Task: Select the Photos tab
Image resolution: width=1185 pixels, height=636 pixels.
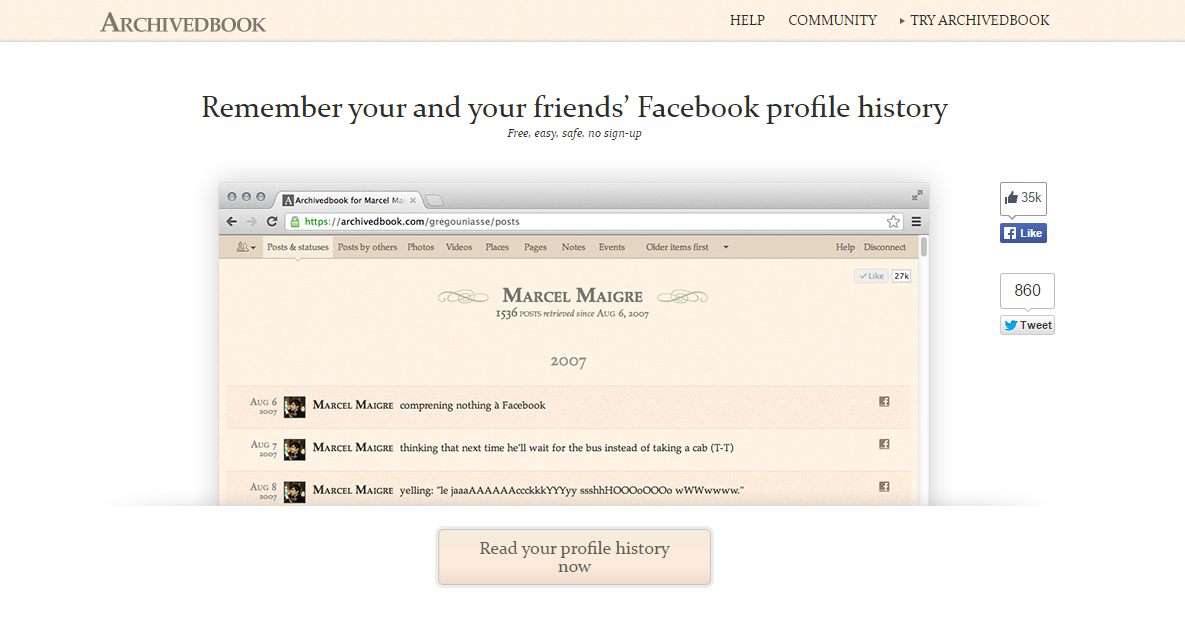Action: pos(420,247)
